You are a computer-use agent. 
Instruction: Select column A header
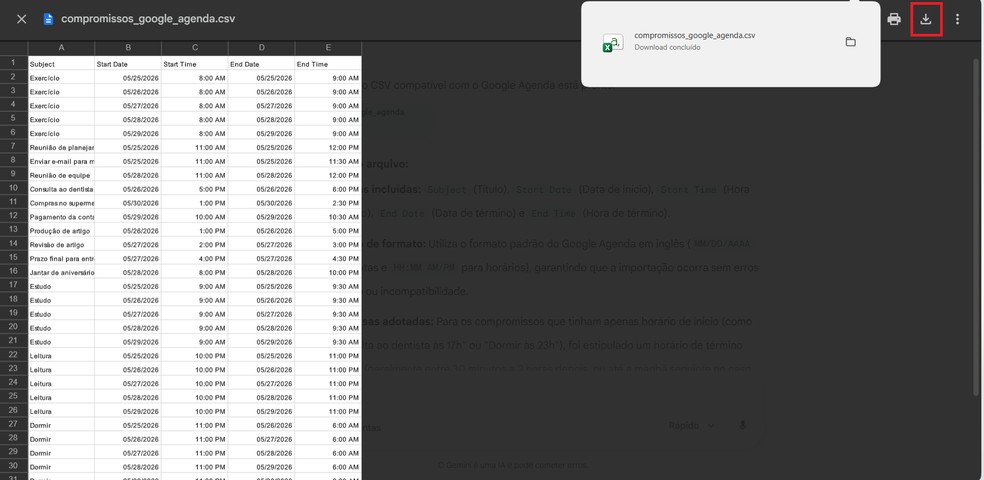(x=62, y=48)
